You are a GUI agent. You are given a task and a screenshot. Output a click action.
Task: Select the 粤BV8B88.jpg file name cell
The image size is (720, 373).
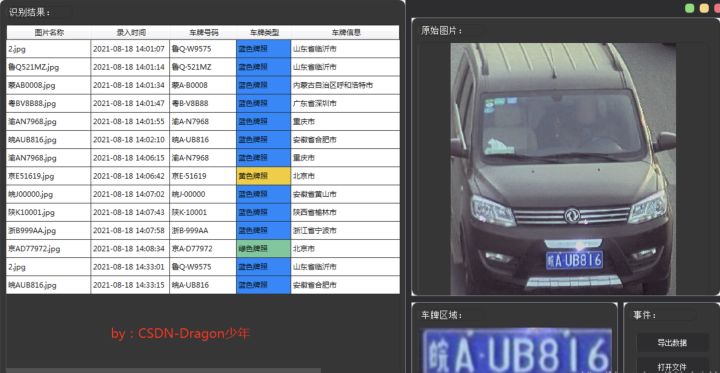click(49, 103)
